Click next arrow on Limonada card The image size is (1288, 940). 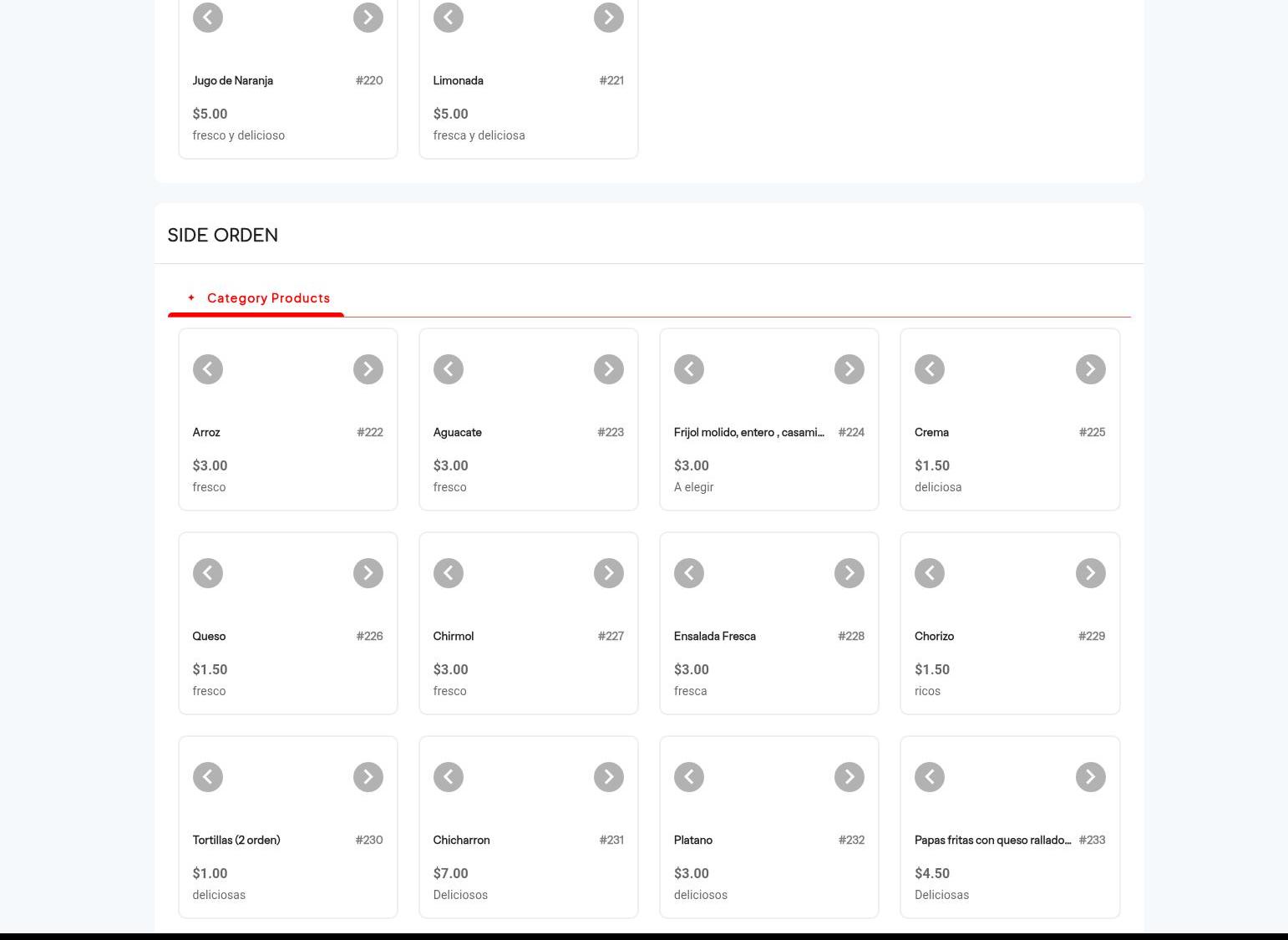tap(608, 18)
